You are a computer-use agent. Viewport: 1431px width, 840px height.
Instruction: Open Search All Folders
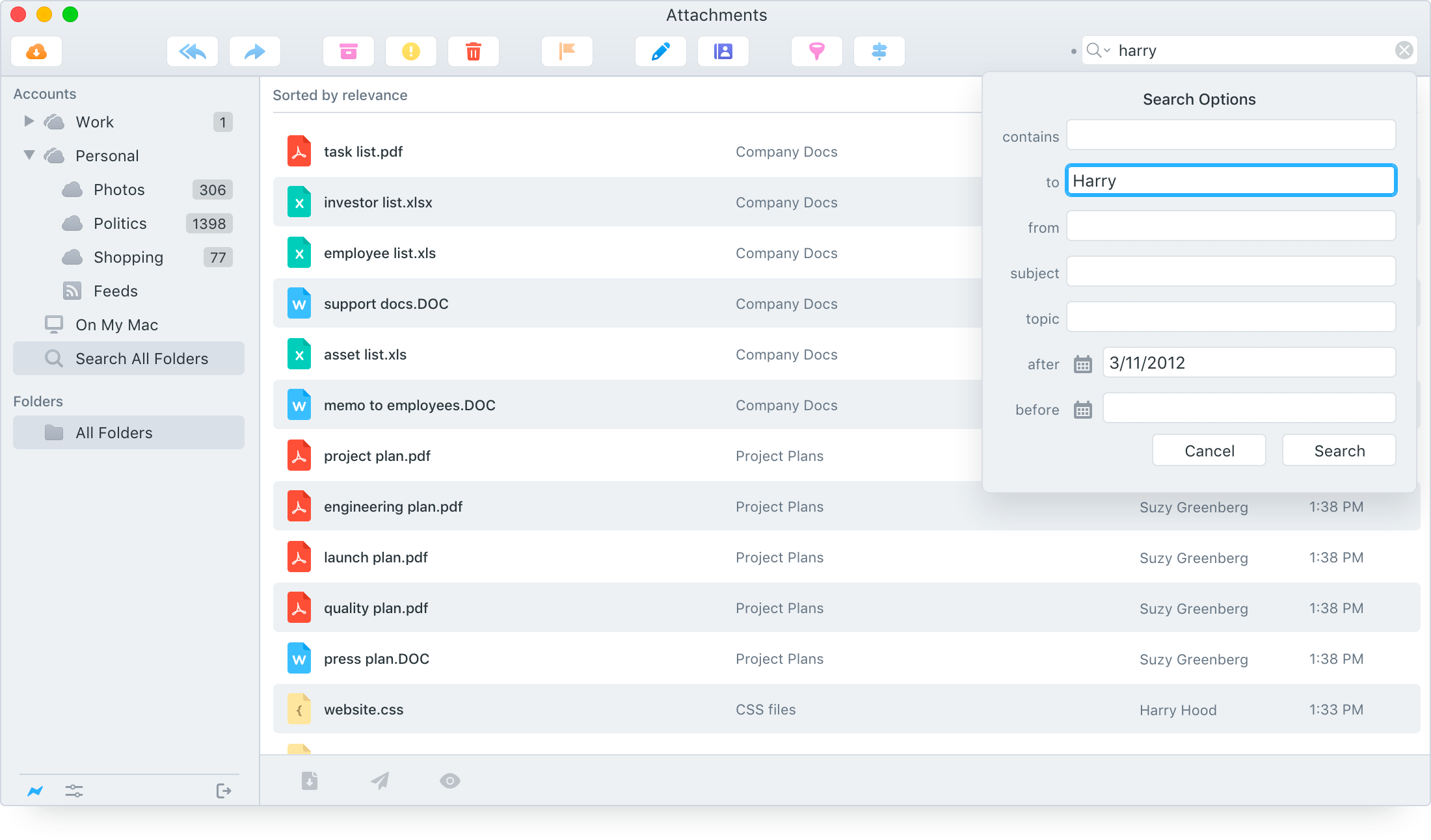[x=142, y=358]
